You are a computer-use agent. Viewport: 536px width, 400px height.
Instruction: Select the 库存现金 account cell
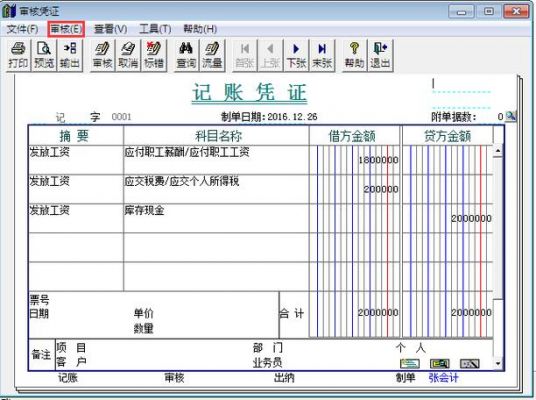216,218
